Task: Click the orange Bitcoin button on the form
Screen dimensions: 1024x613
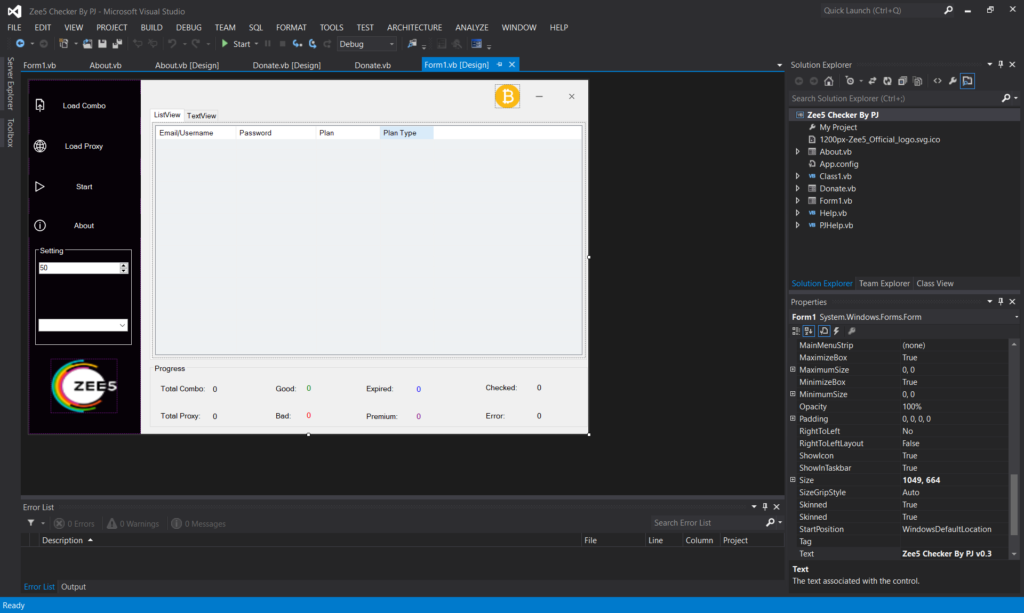Action: click(507, 97)
